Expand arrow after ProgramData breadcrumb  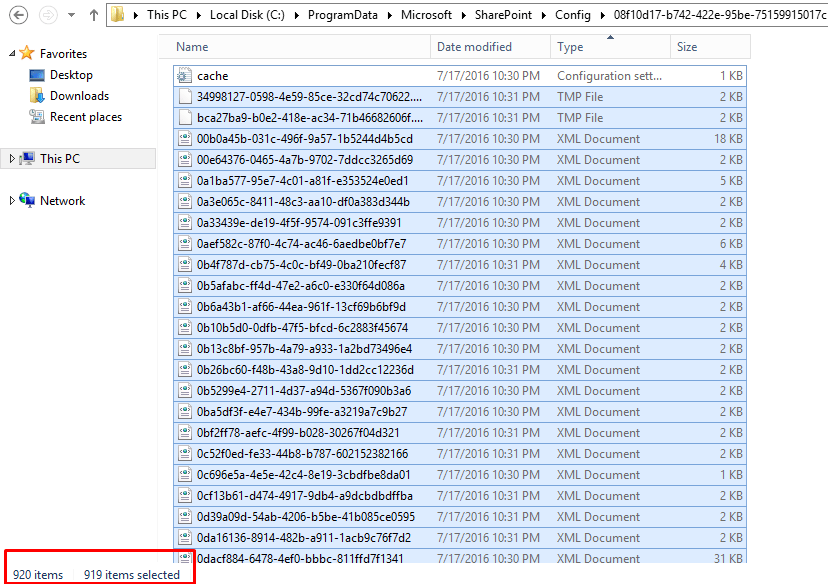tap(390, 15)
